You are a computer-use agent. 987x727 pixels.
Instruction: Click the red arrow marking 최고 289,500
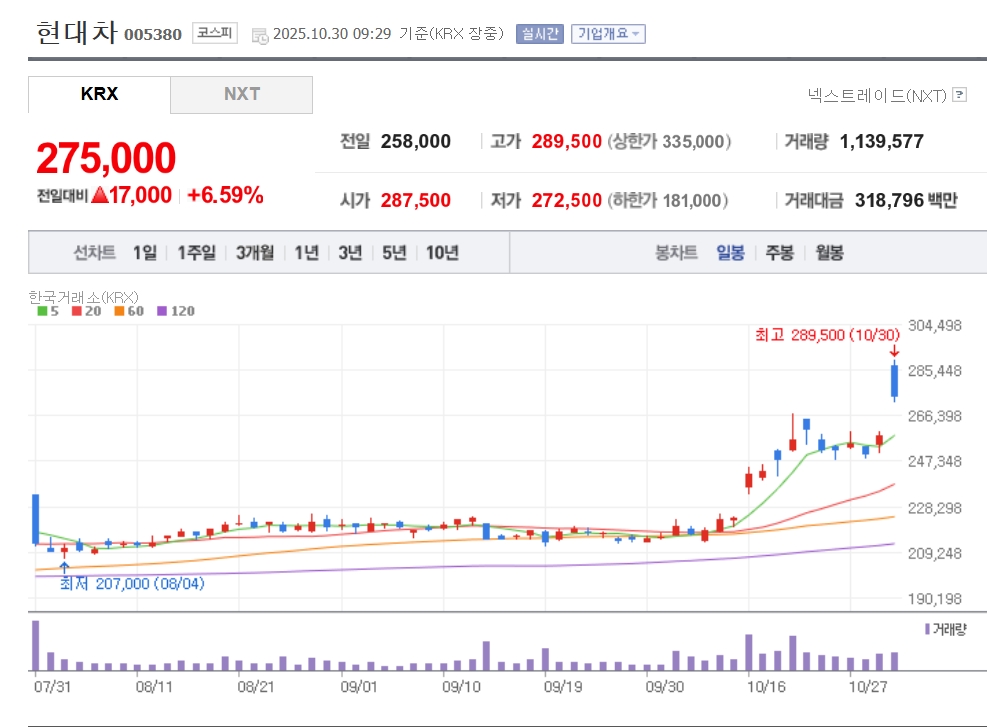click(894, 350)
